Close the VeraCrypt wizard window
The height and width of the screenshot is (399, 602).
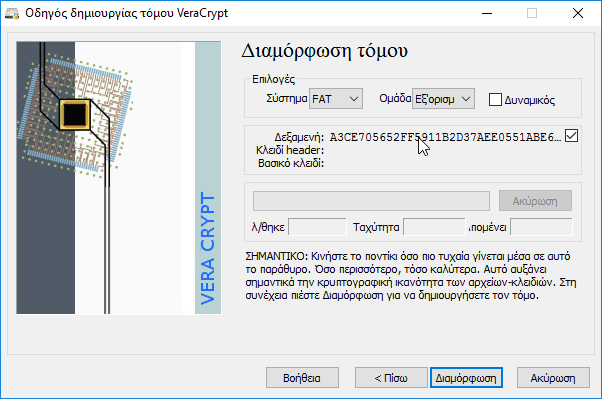point(577,13)
